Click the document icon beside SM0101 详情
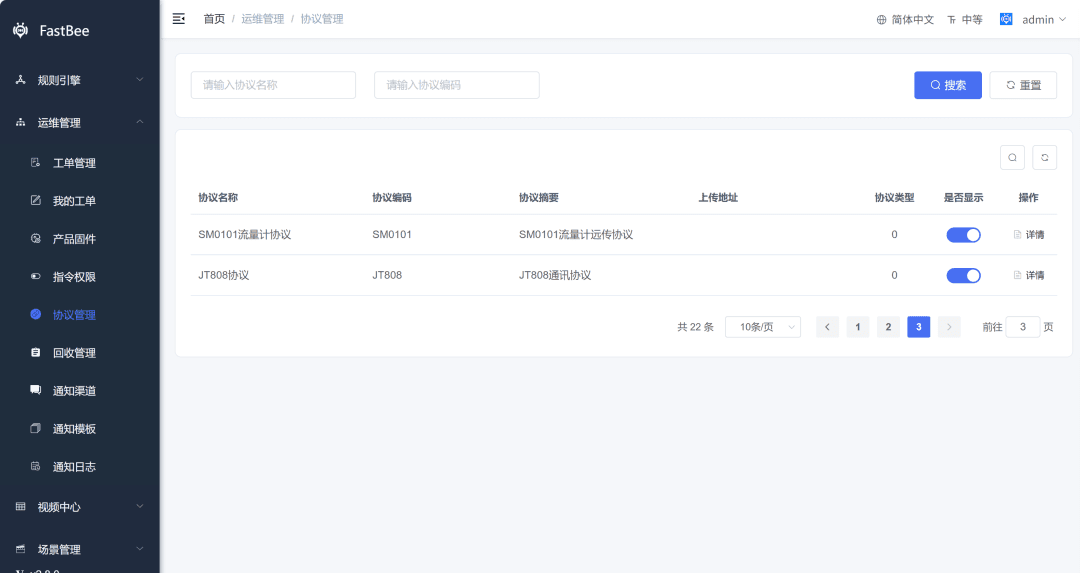Image resolution: width=1080 pixels, height=573 pixels. click(1017, 235)
